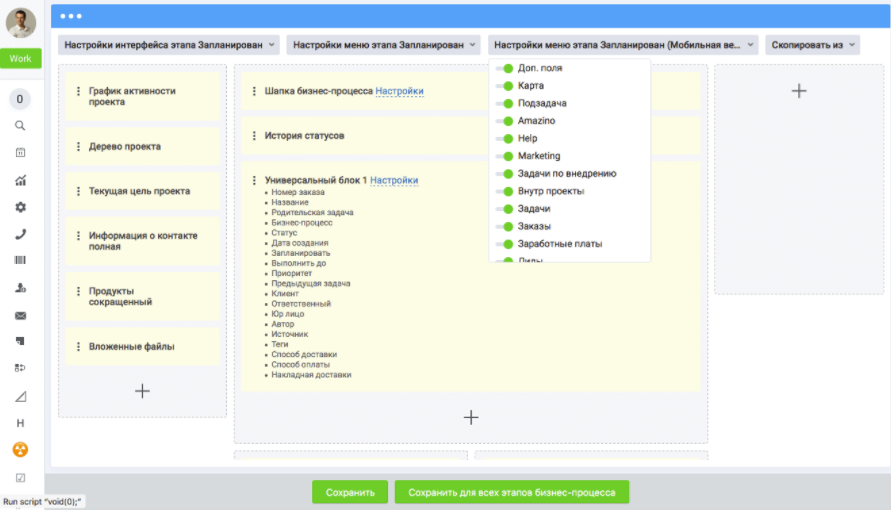Image resolution: width=891 pixels, height=510 pixels.
Task: Click the notification counter showing 0
Action: [19, 99]
